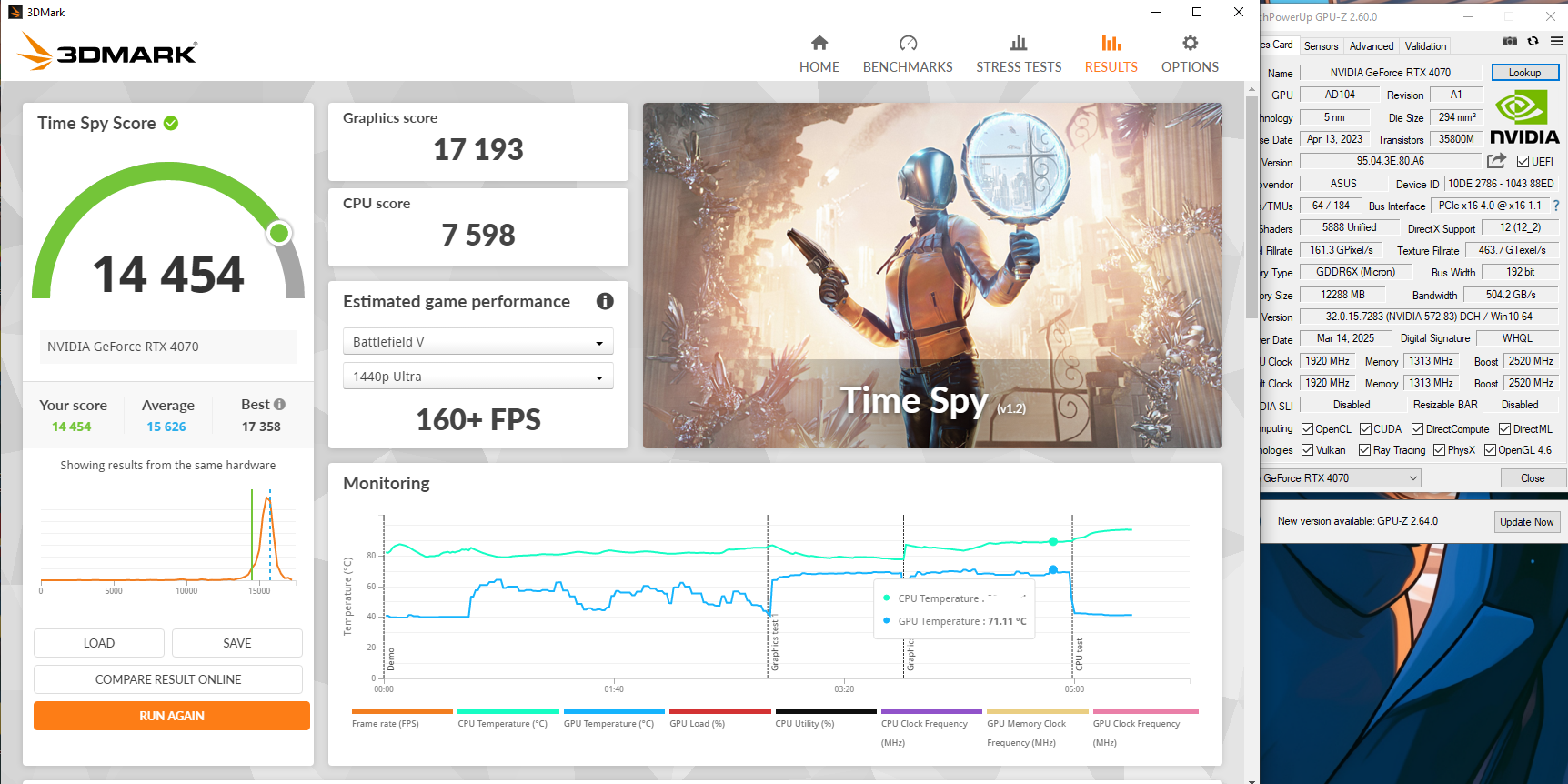Click the green score validation checkmark
This screenshot has width=1568, height=784.
[x=171, y=123]
